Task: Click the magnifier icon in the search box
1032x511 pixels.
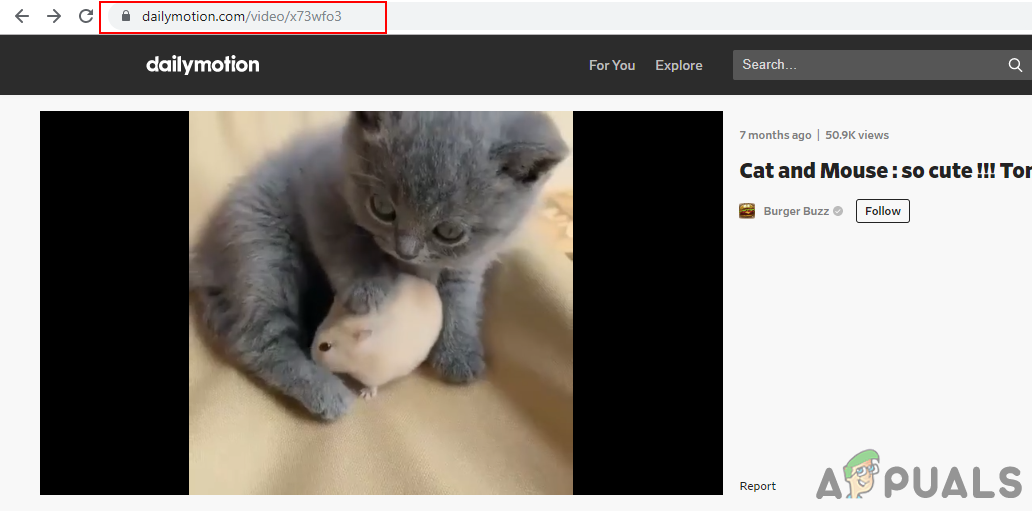Action: [1015, 65]
